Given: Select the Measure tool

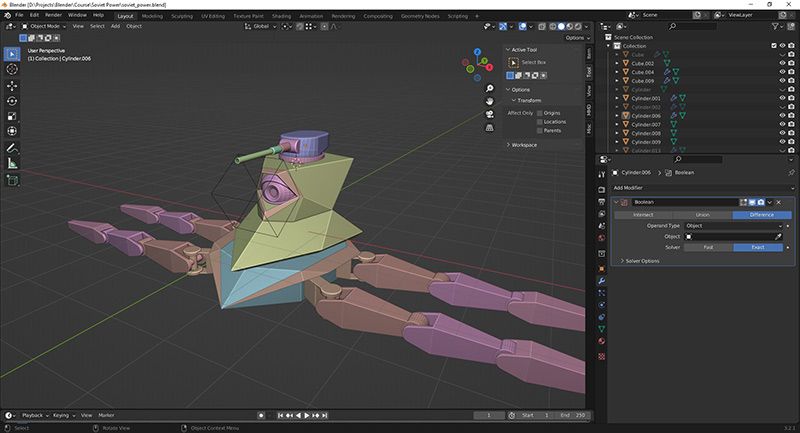Looking at the screenshot, I should (12, 163).
